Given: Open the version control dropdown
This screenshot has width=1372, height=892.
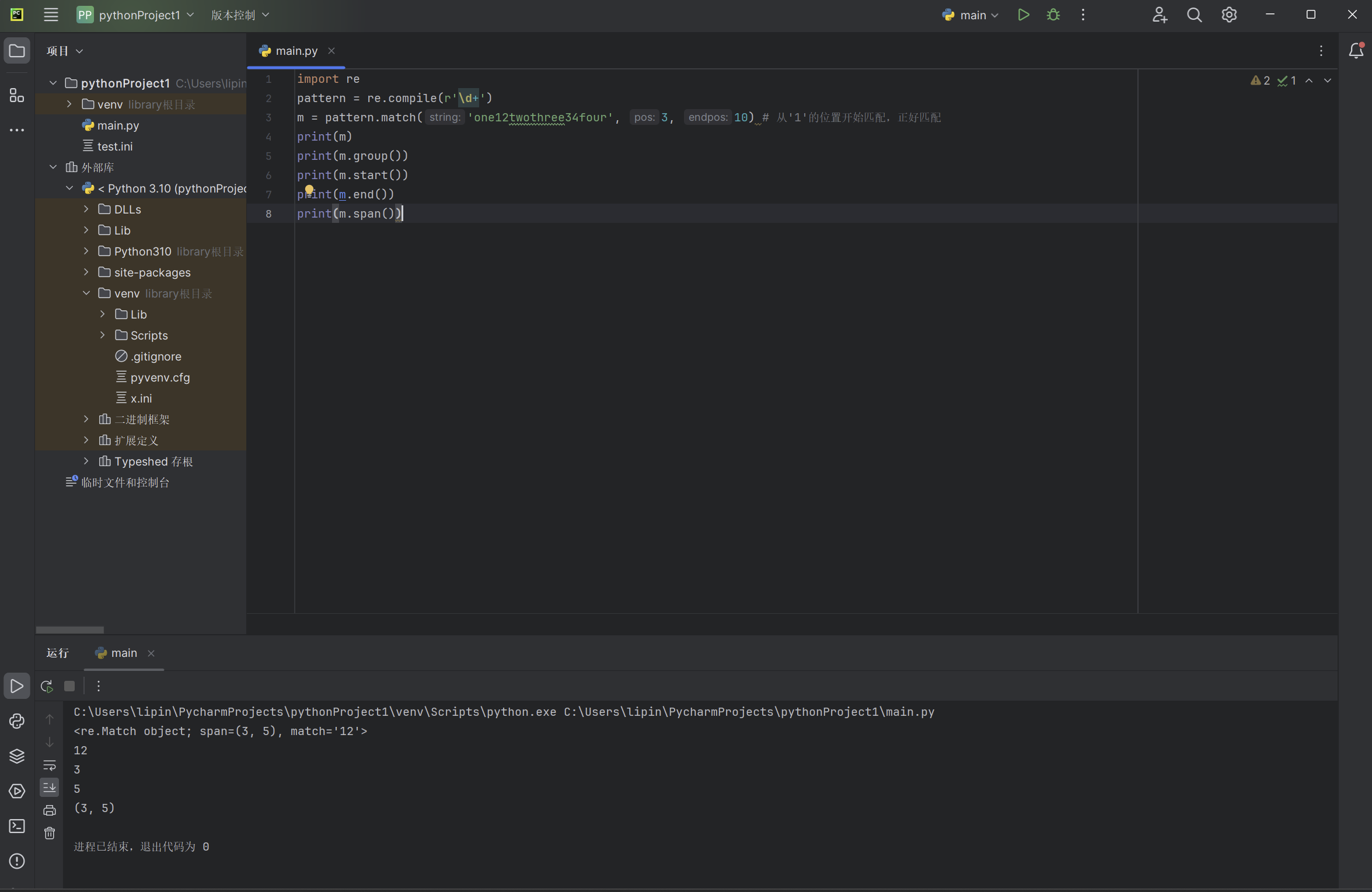Looking at the screenshot, I should [240, 15].
